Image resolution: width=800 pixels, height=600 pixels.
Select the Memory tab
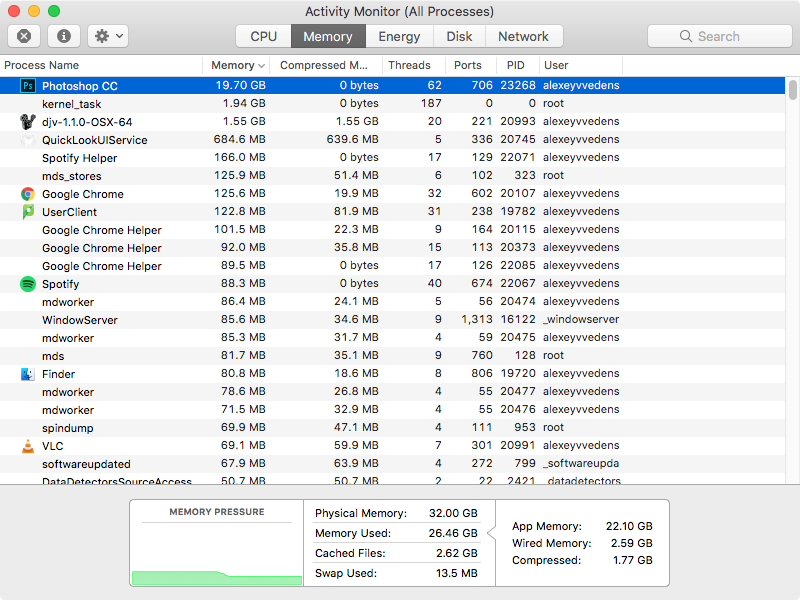[x=328, y=36]
